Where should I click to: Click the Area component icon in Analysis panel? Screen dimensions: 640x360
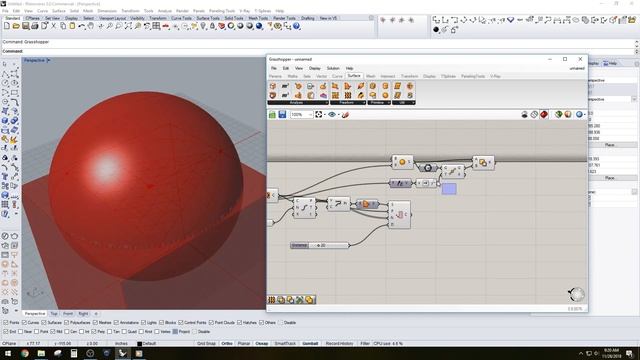[x=285, y=86]
